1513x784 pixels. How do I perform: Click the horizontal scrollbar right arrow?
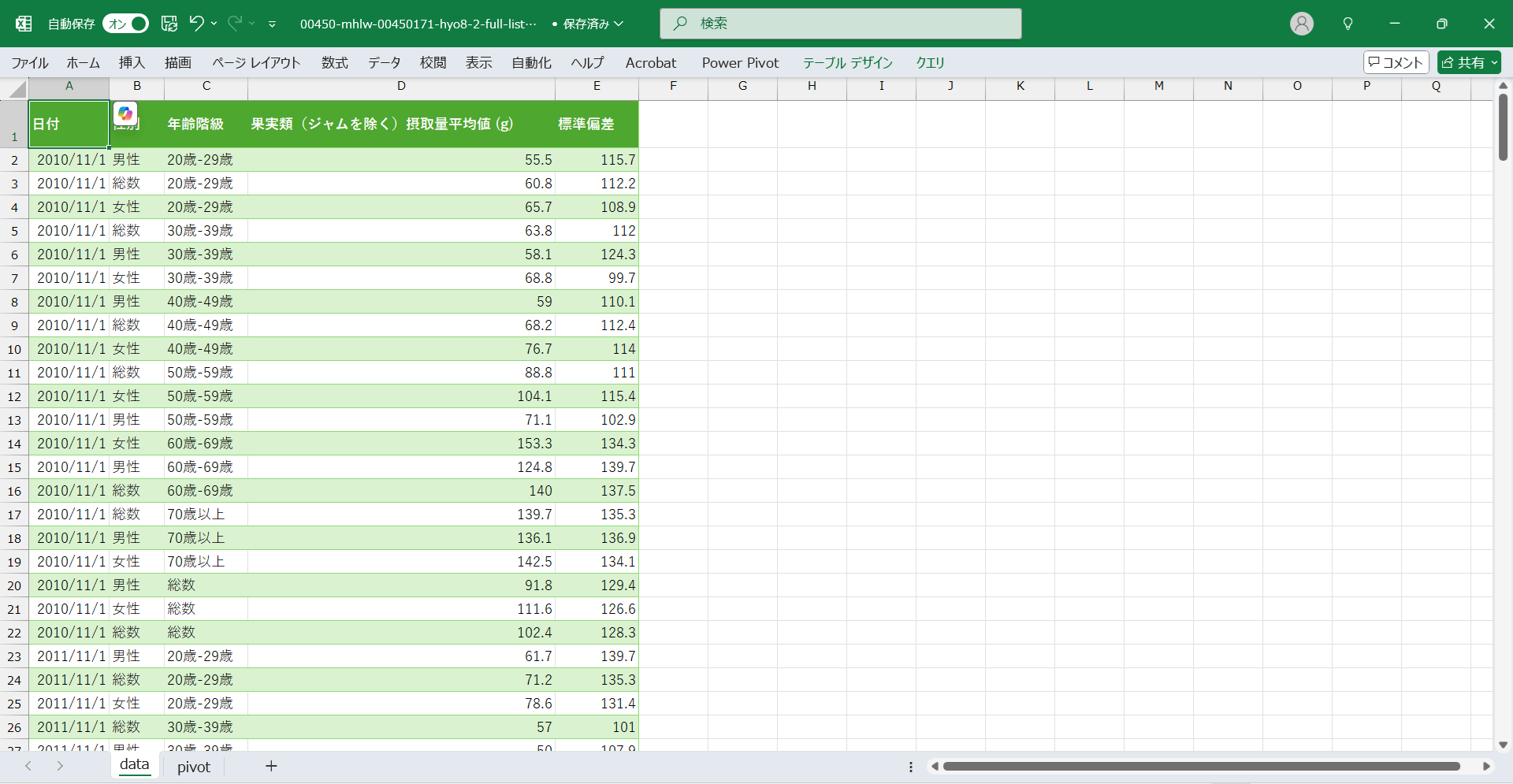coord(1486,766)
